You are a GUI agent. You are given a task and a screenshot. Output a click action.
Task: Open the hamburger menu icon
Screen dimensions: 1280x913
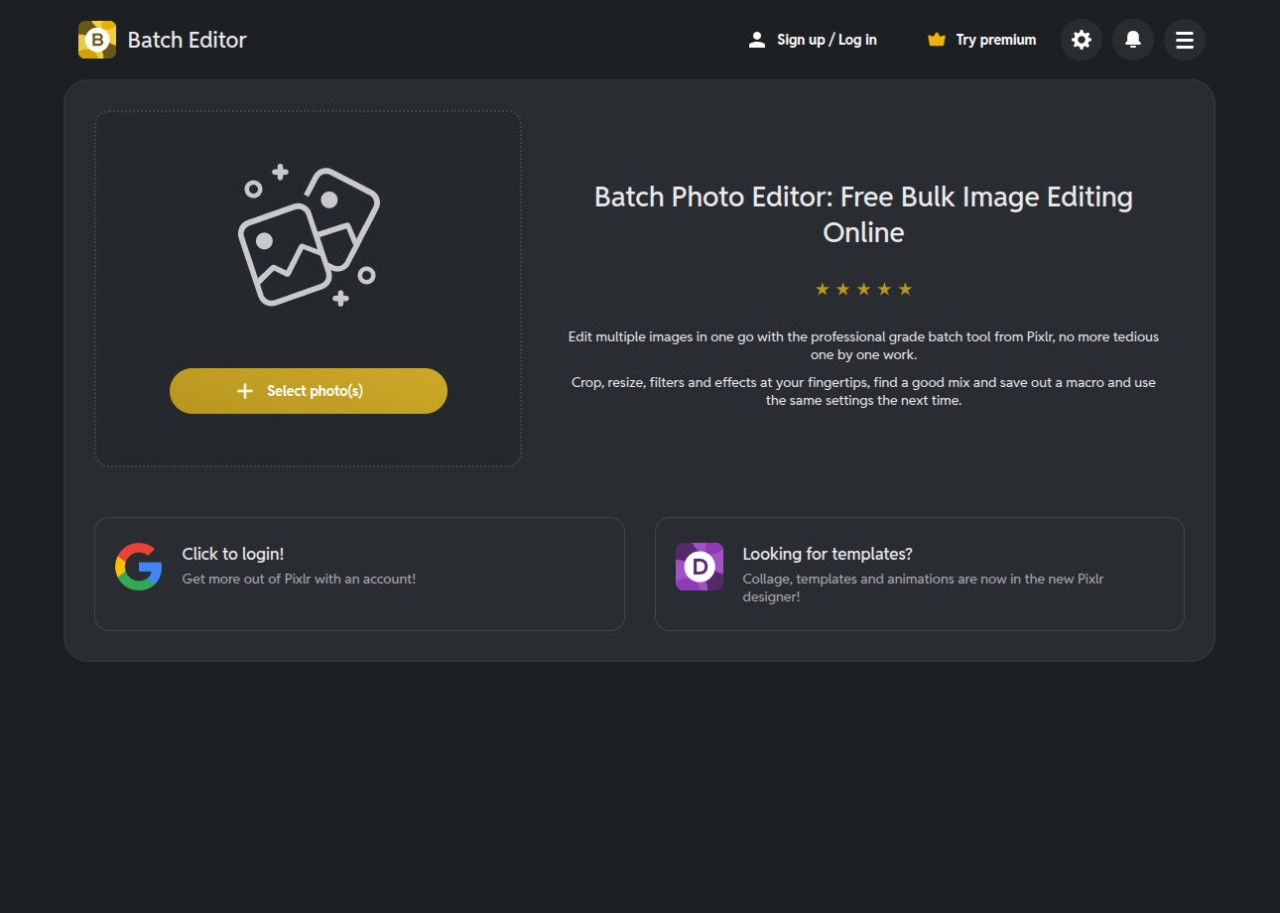tap(1185, 40)
